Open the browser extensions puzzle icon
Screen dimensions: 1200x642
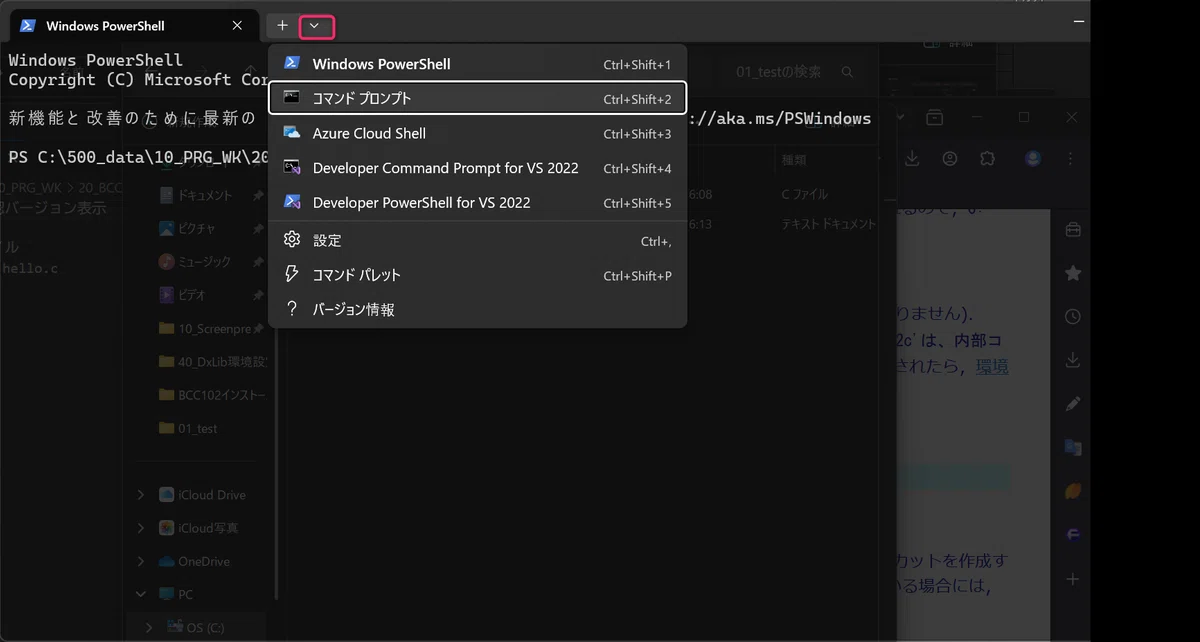coord(988,158)
